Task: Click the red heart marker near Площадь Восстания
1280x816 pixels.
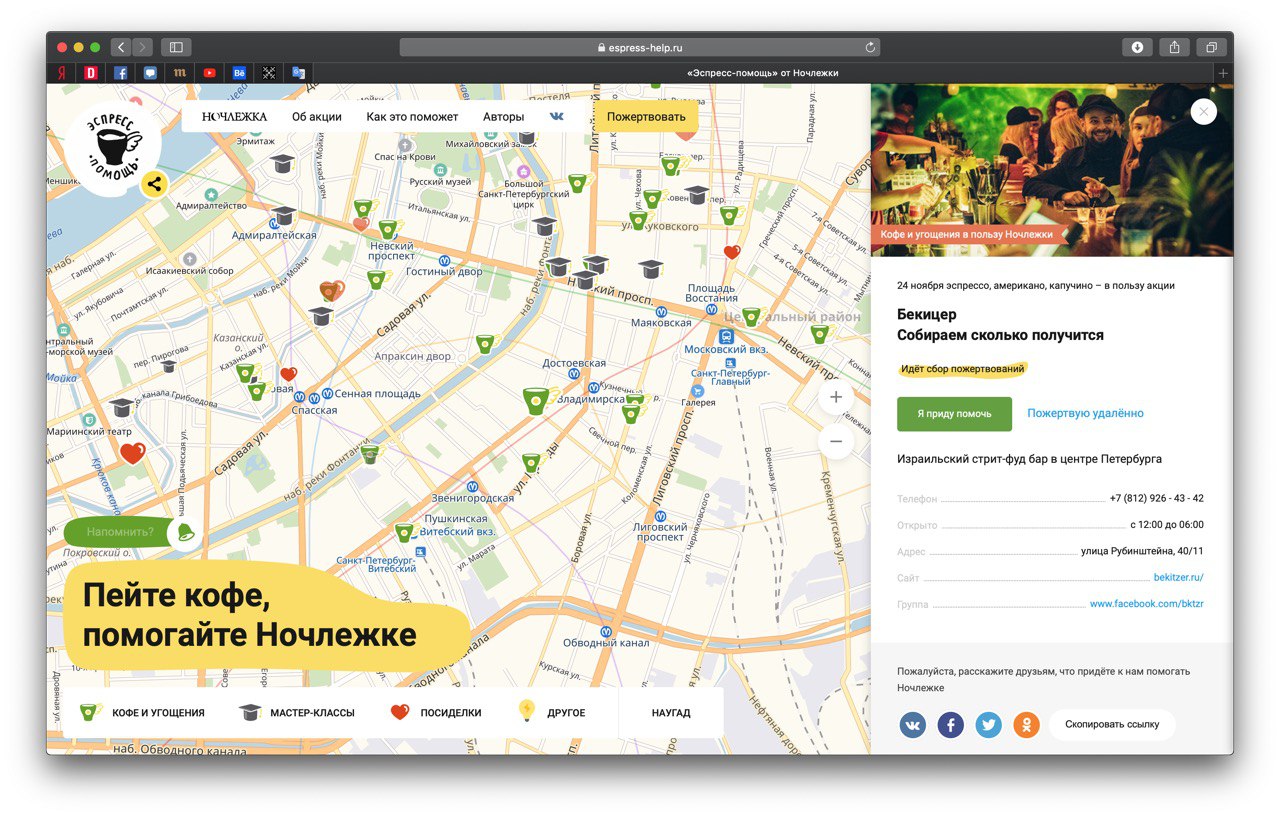Action: pyautogui.click(x=732, y=252)
